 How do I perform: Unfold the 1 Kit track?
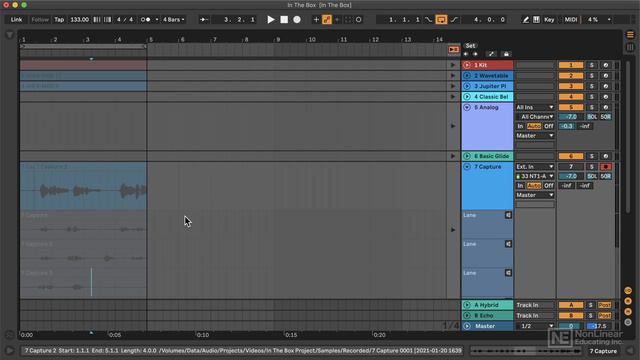467,65
